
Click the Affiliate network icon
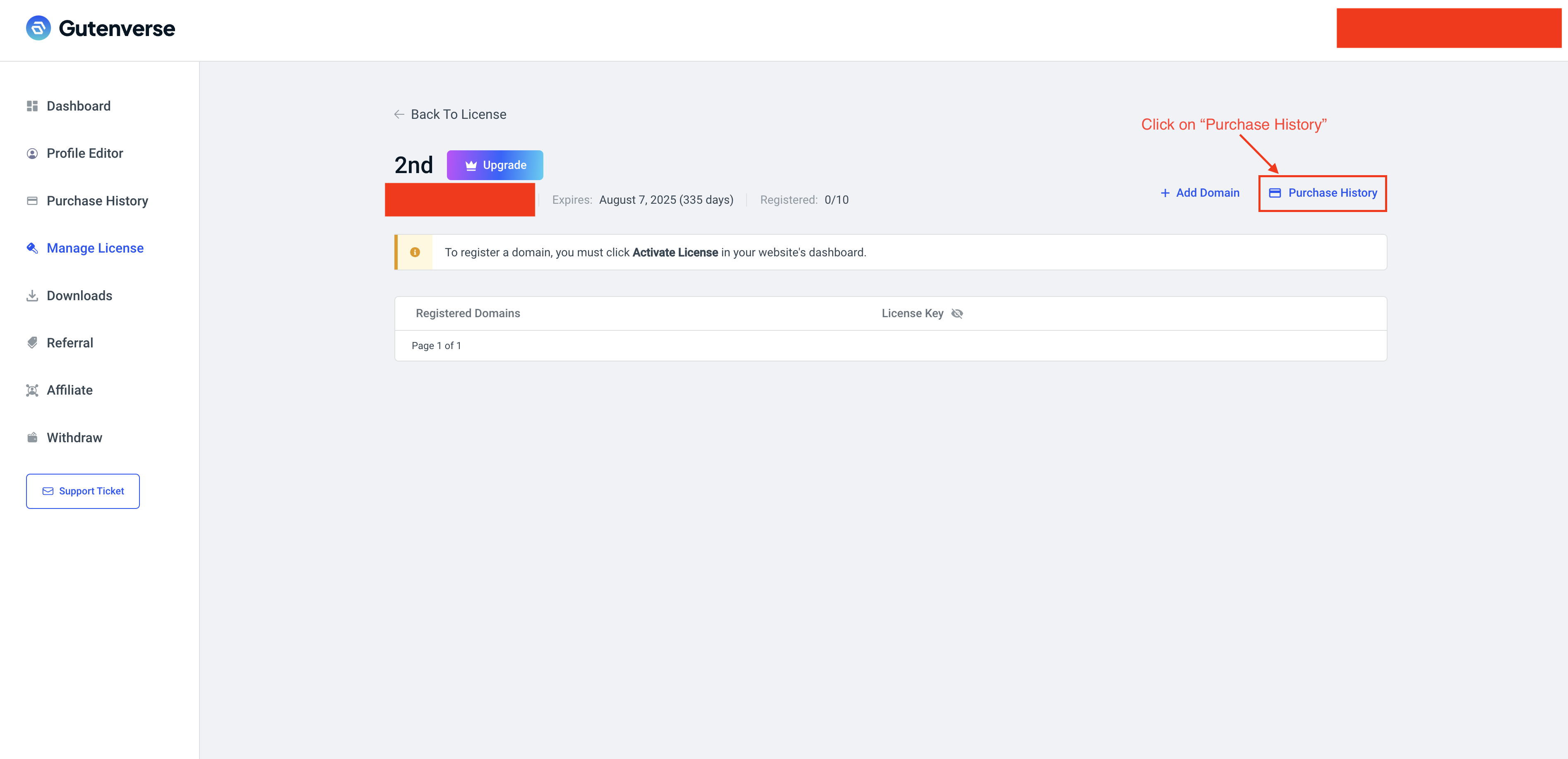(32, 390)
